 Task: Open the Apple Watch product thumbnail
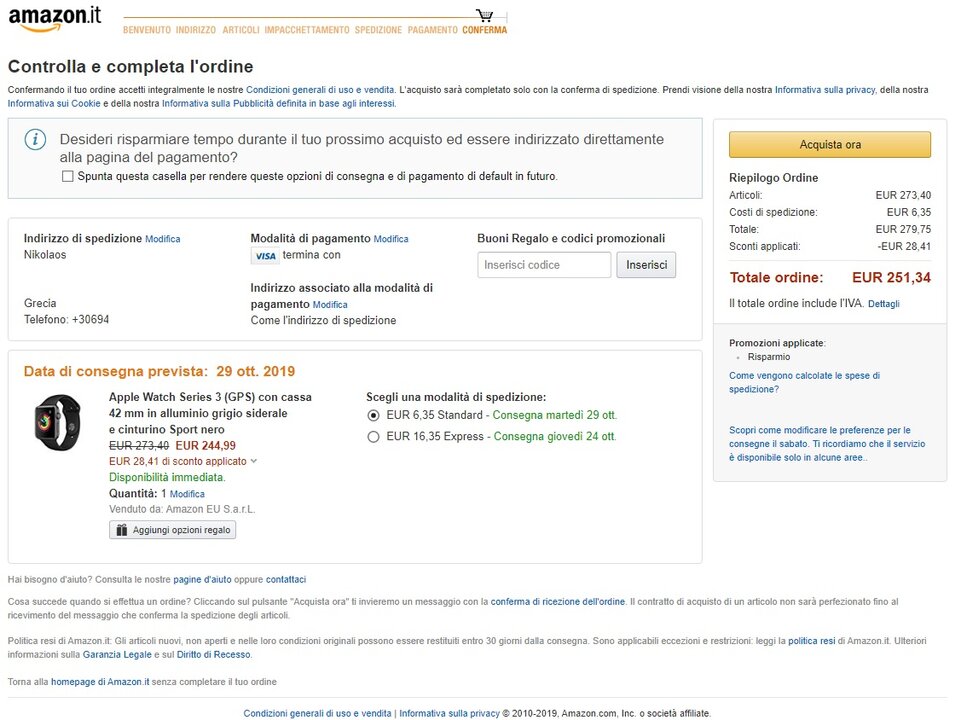(58, 422)
